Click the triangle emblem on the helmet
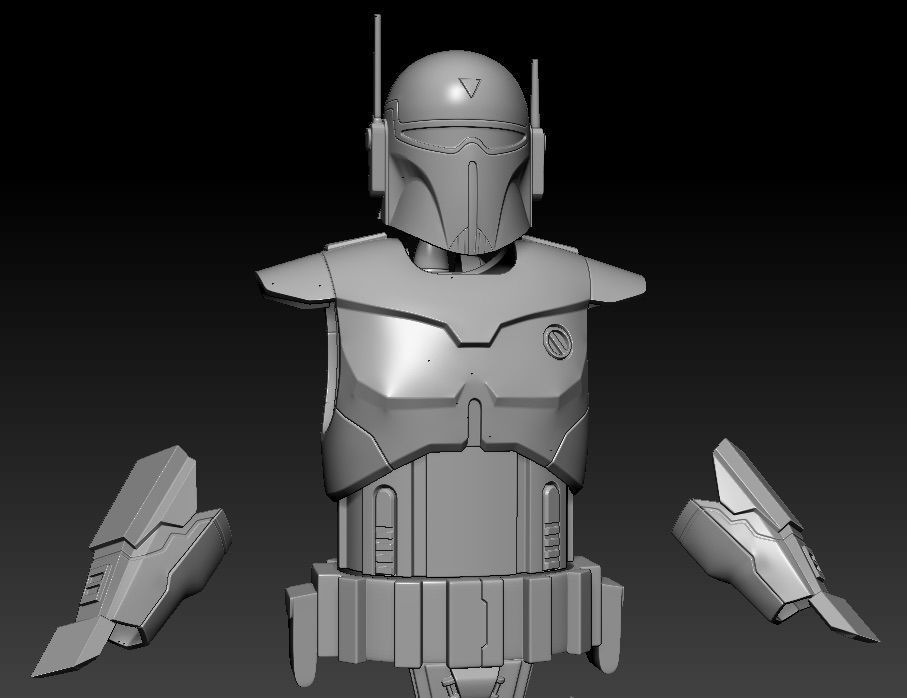907x698 pixels. 470,87
